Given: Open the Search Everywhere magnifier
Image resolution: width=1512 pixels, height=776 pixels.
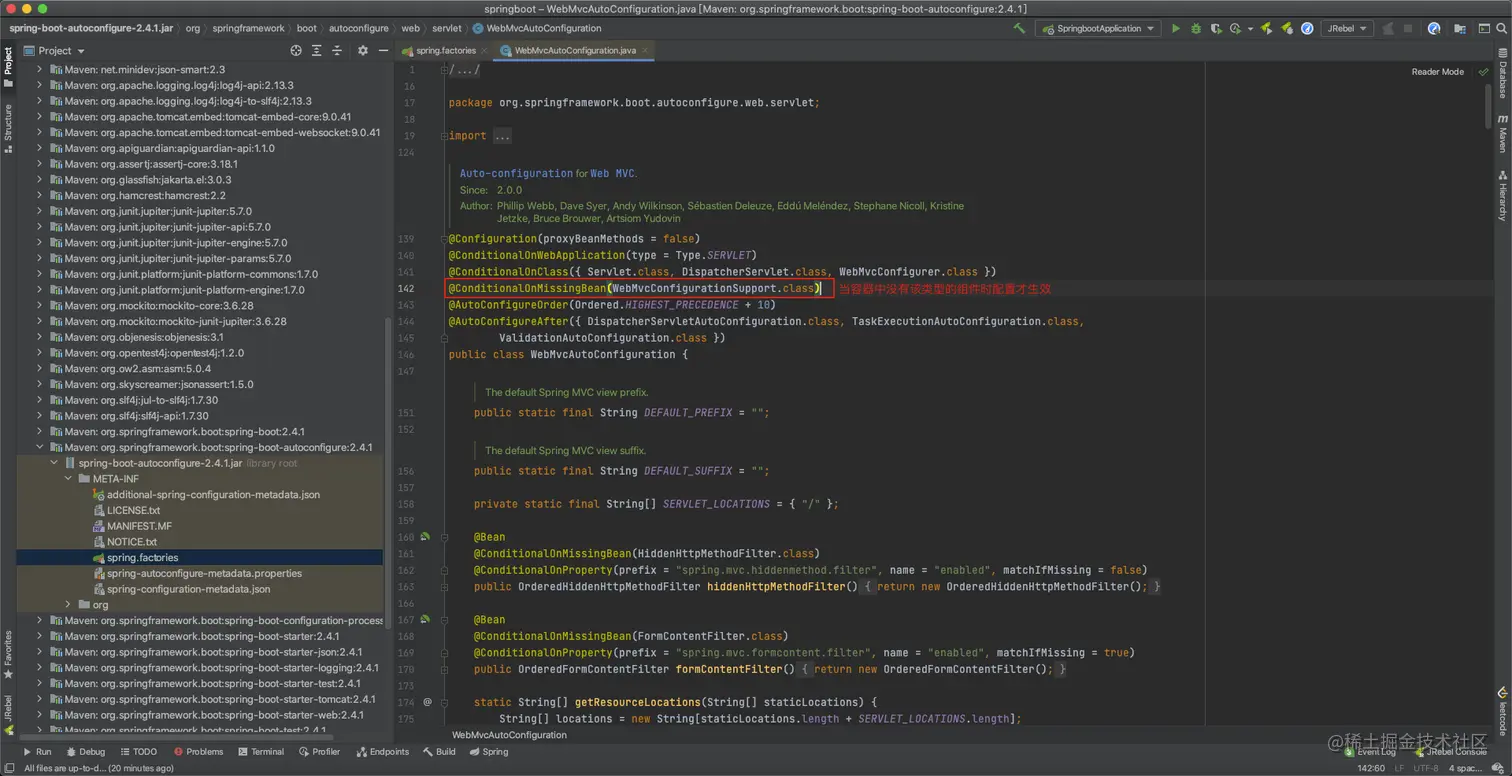Looking at the screenshot, I should click(x=1501, y=28).
